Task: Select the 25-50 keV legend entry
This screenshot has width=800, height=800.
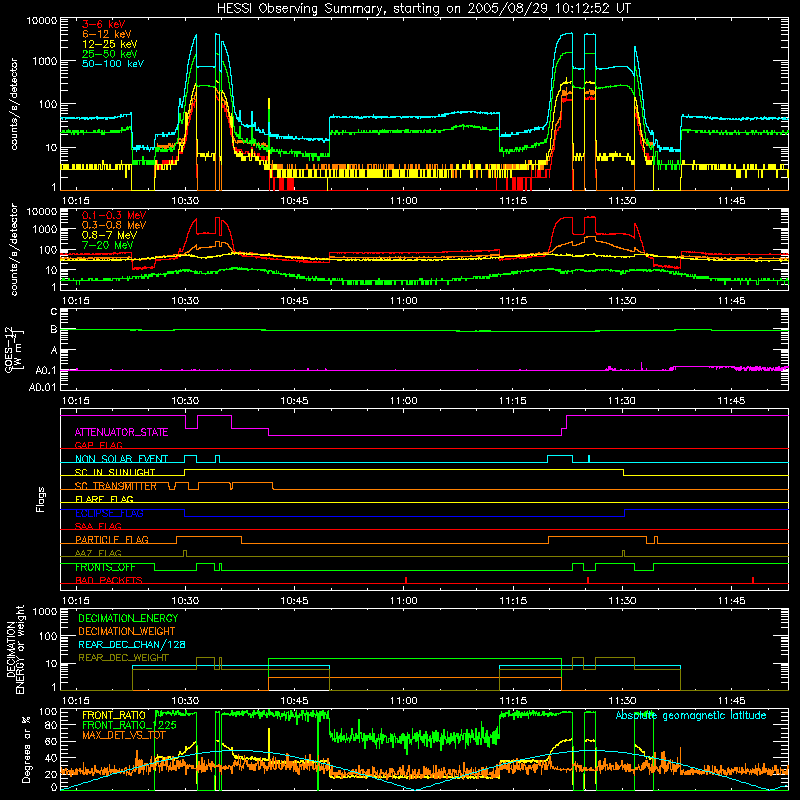Action: click(x=110, y=54)
